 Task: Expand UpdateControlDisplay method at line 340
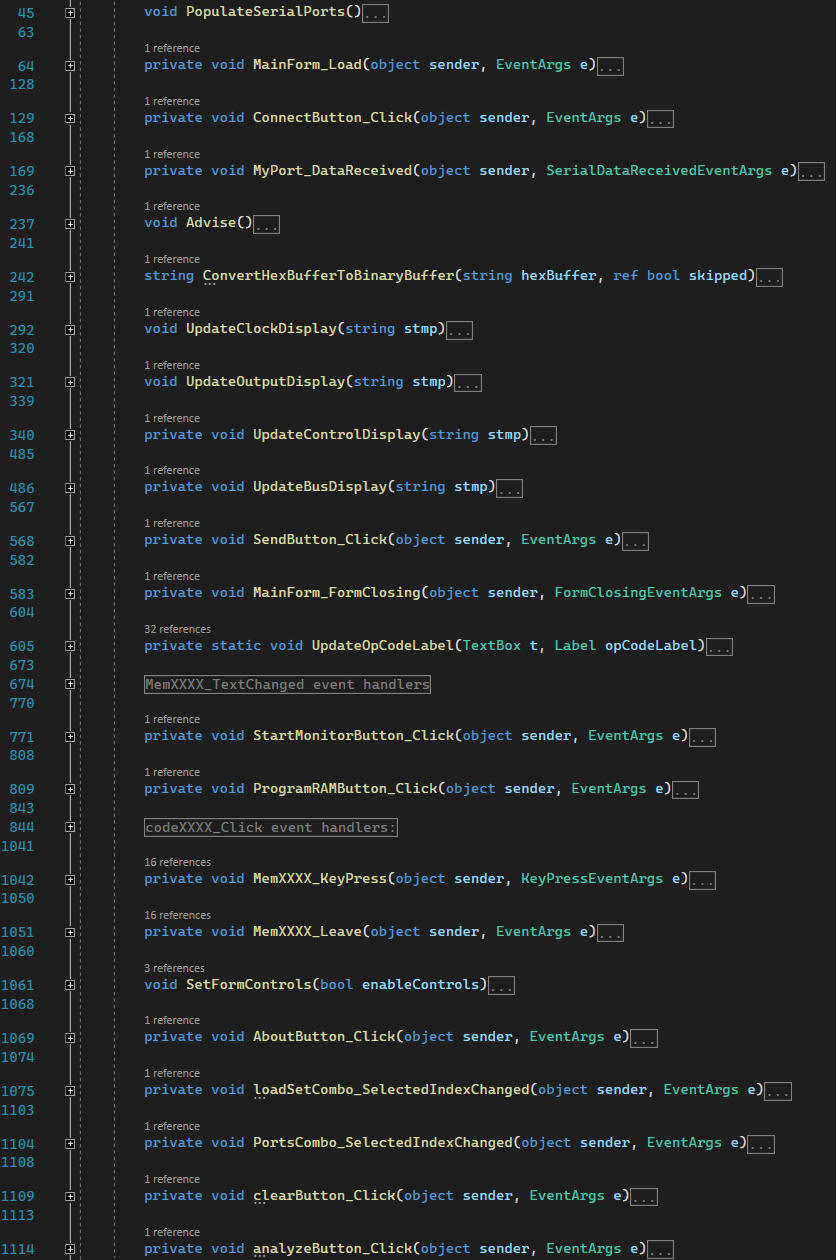tap(70, 436)
